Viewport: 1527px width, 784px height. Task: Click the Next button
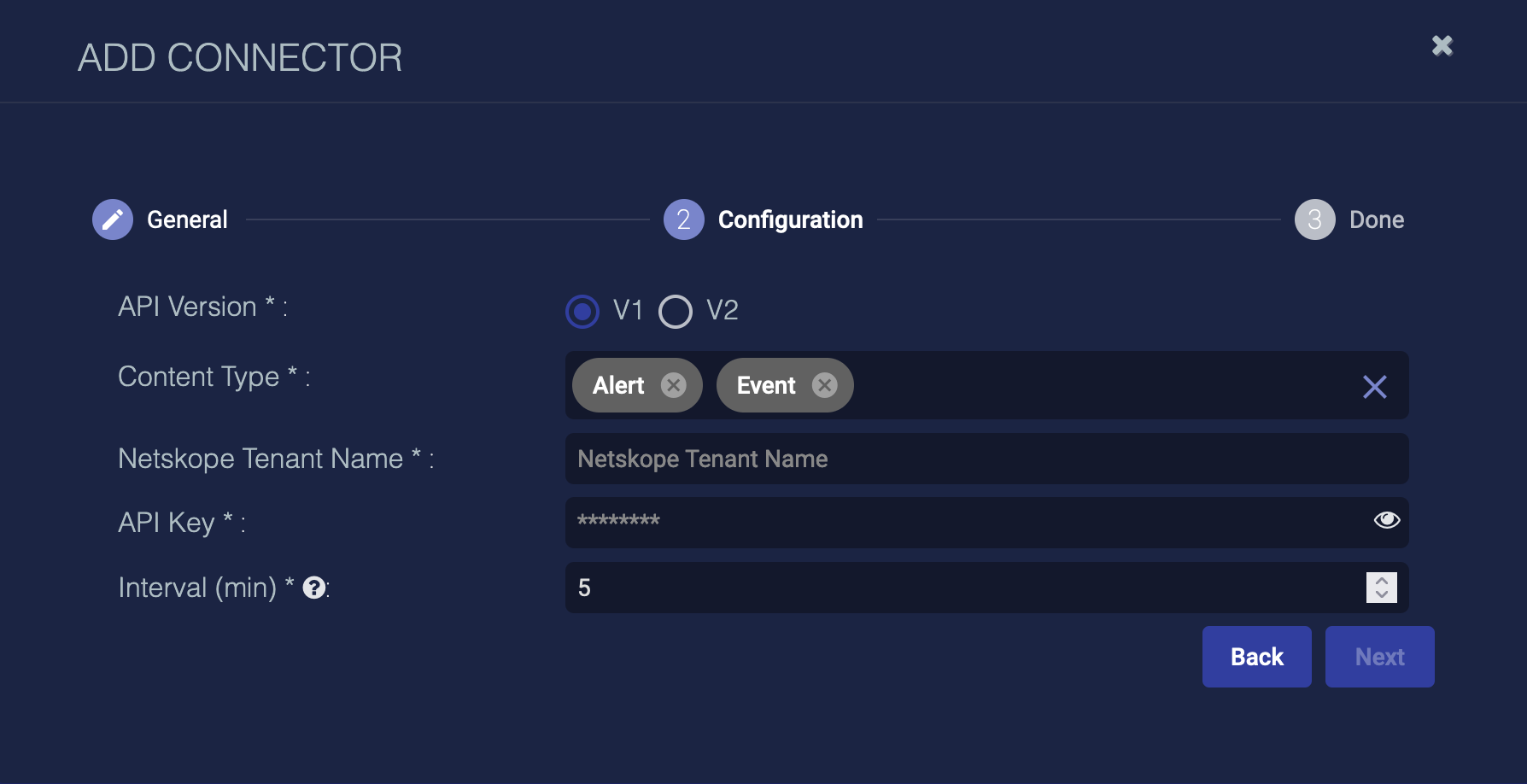(x=1379, y=657)
